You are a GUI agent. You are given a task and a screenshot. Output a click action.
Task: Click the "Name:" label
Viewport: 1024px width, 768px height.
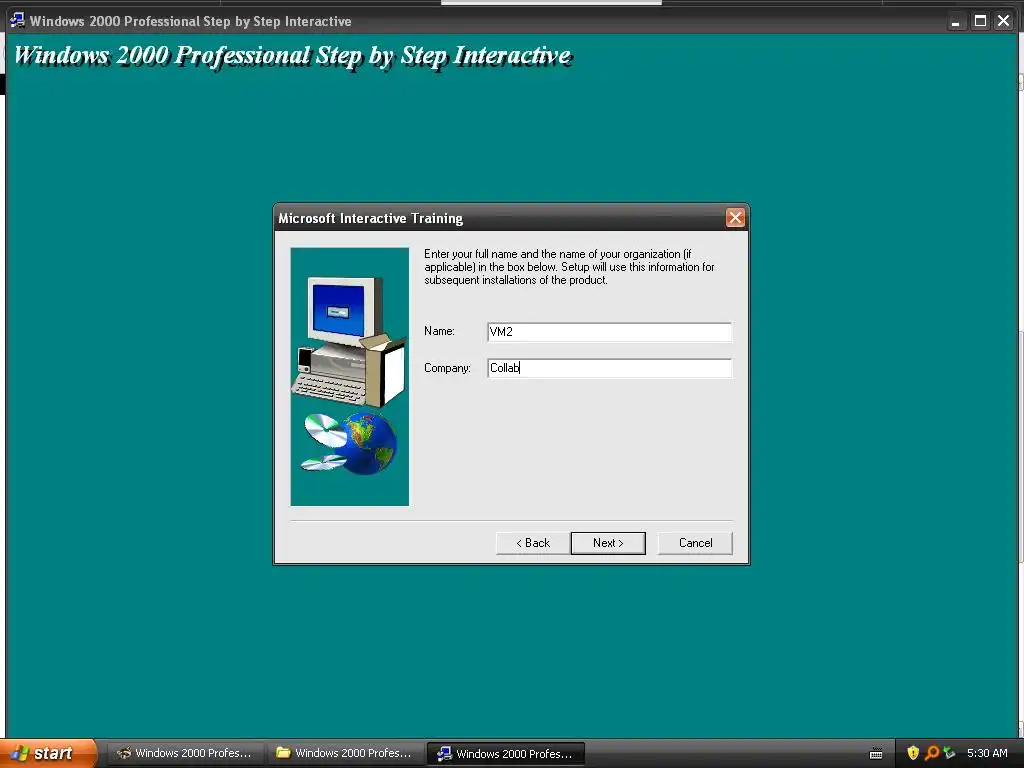pyautogui.click(x=439, y=331)
